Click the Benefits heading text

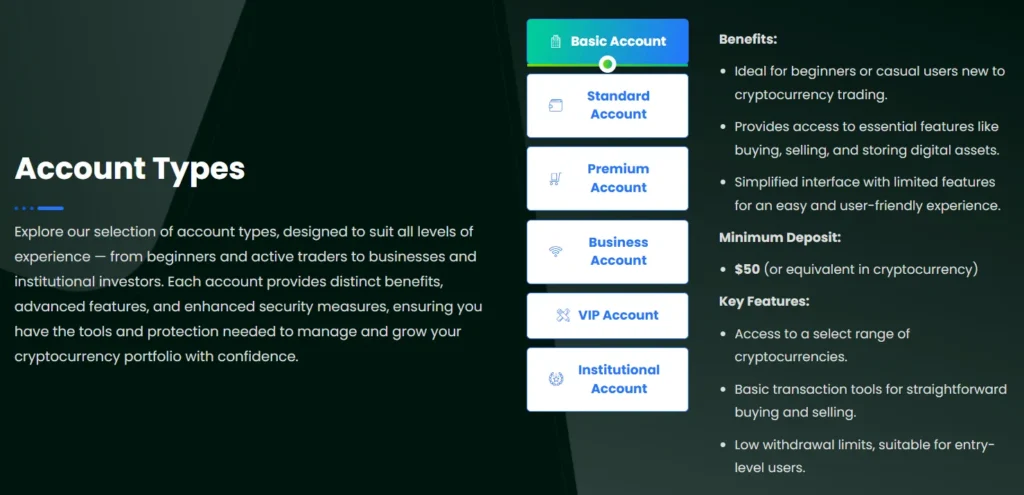(748, 39)
